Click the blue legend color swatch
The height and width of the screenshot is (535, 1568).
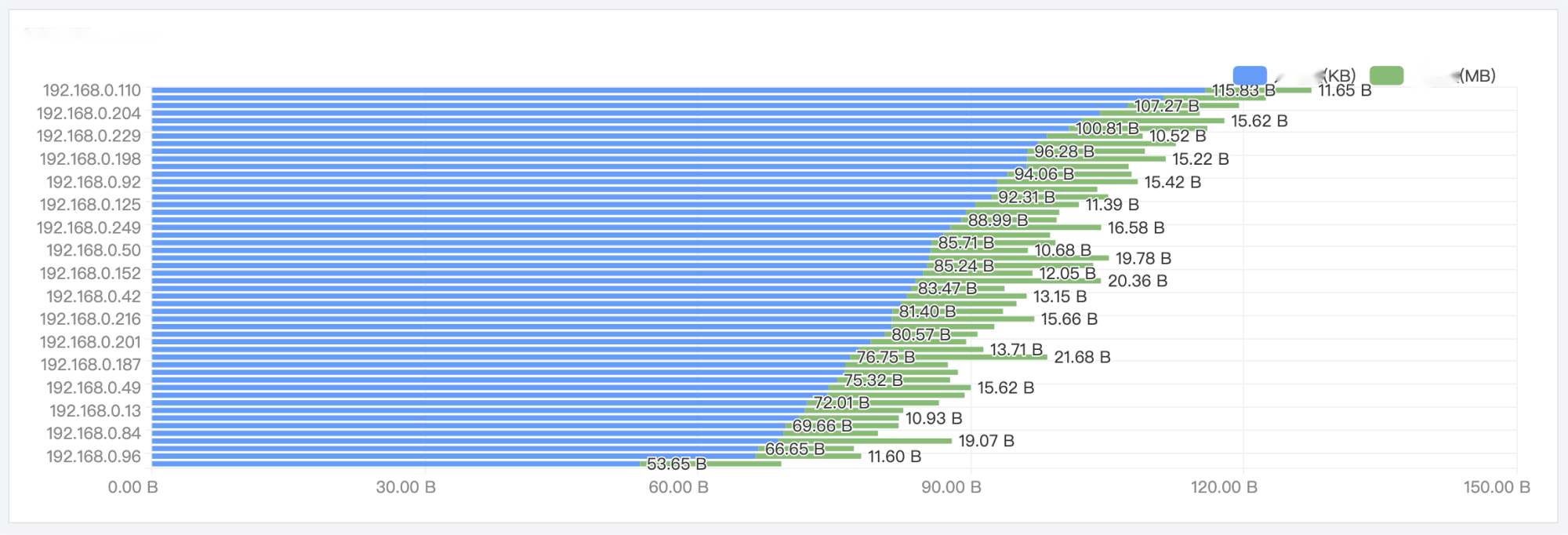pos(1250,75)
